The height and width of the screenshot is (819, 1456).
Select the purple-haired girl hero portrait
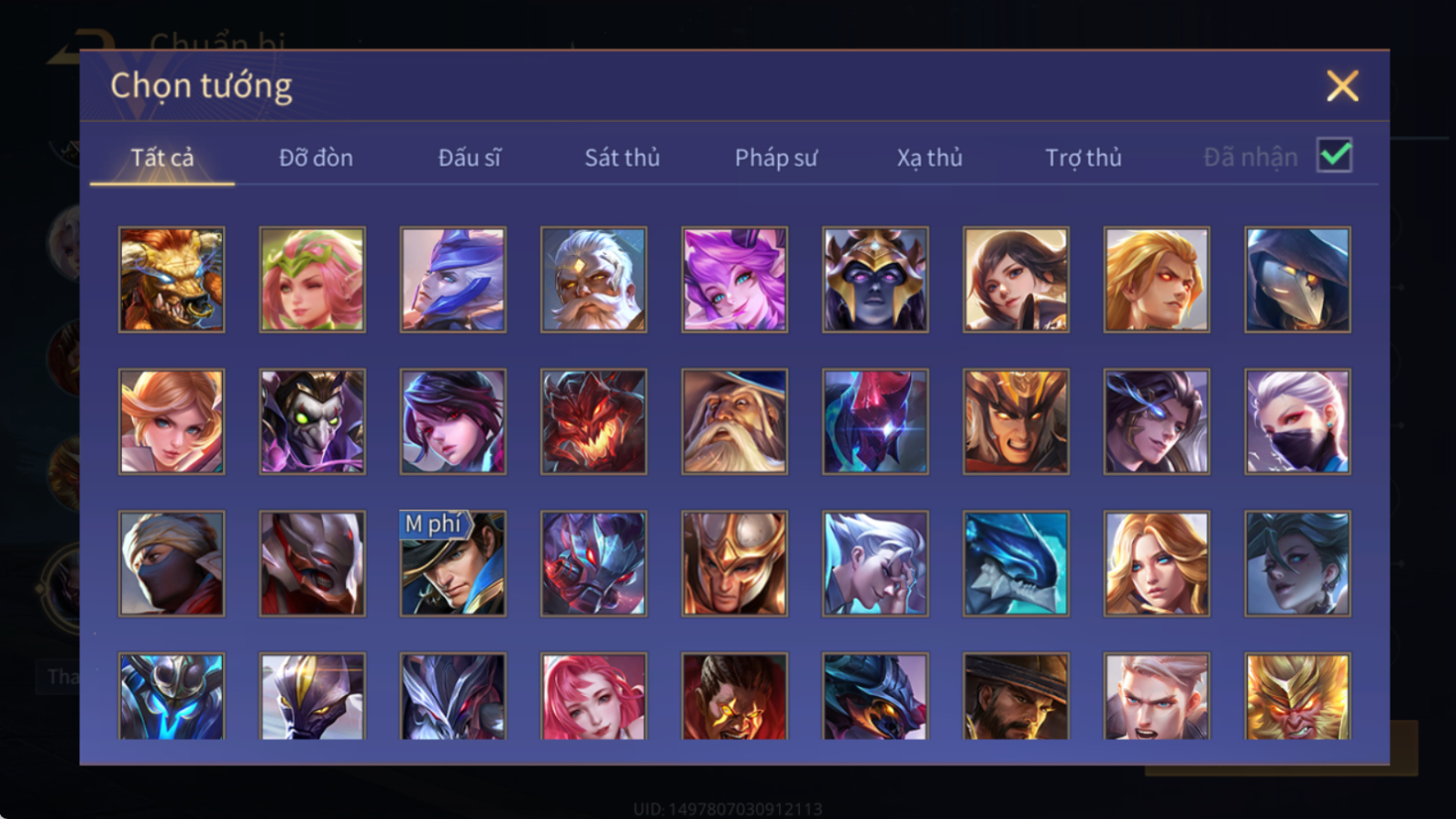pos(734,280)
